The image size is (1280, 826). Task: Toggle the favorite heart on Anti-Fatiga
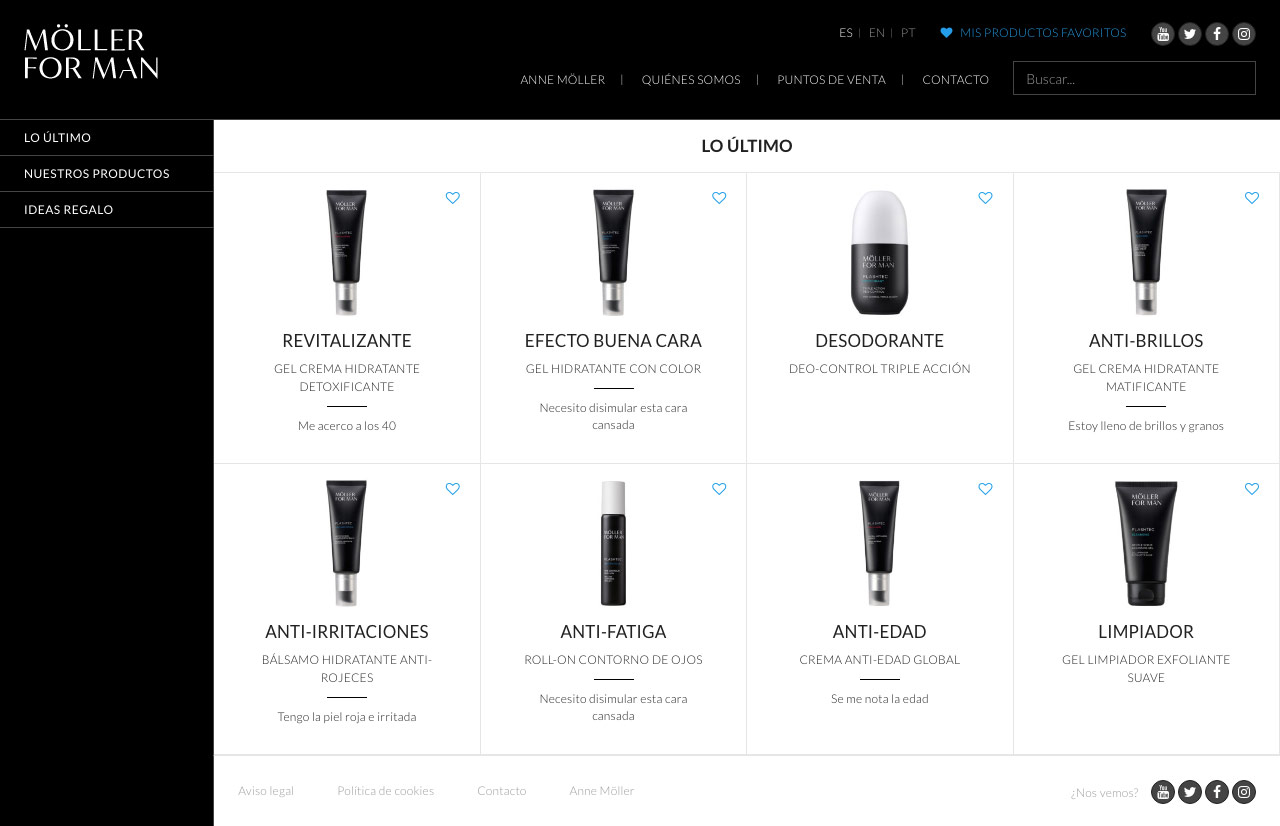tap(719, 489)
